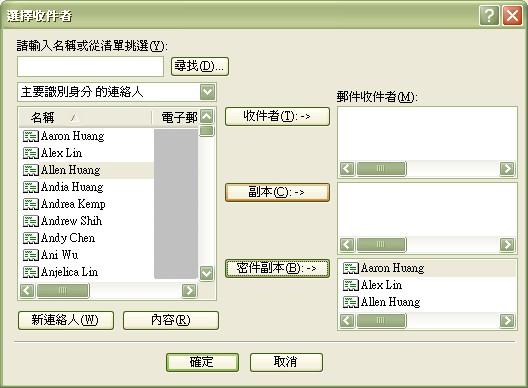
Task: Focus the name search input field
Action: [x=90, y=66]
